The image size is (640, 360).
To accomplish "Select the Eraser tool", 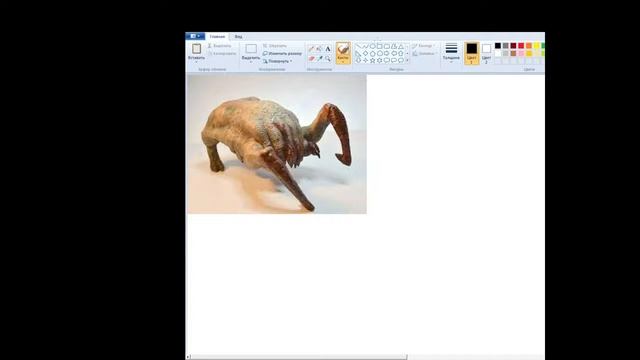I will click(311, 59).
